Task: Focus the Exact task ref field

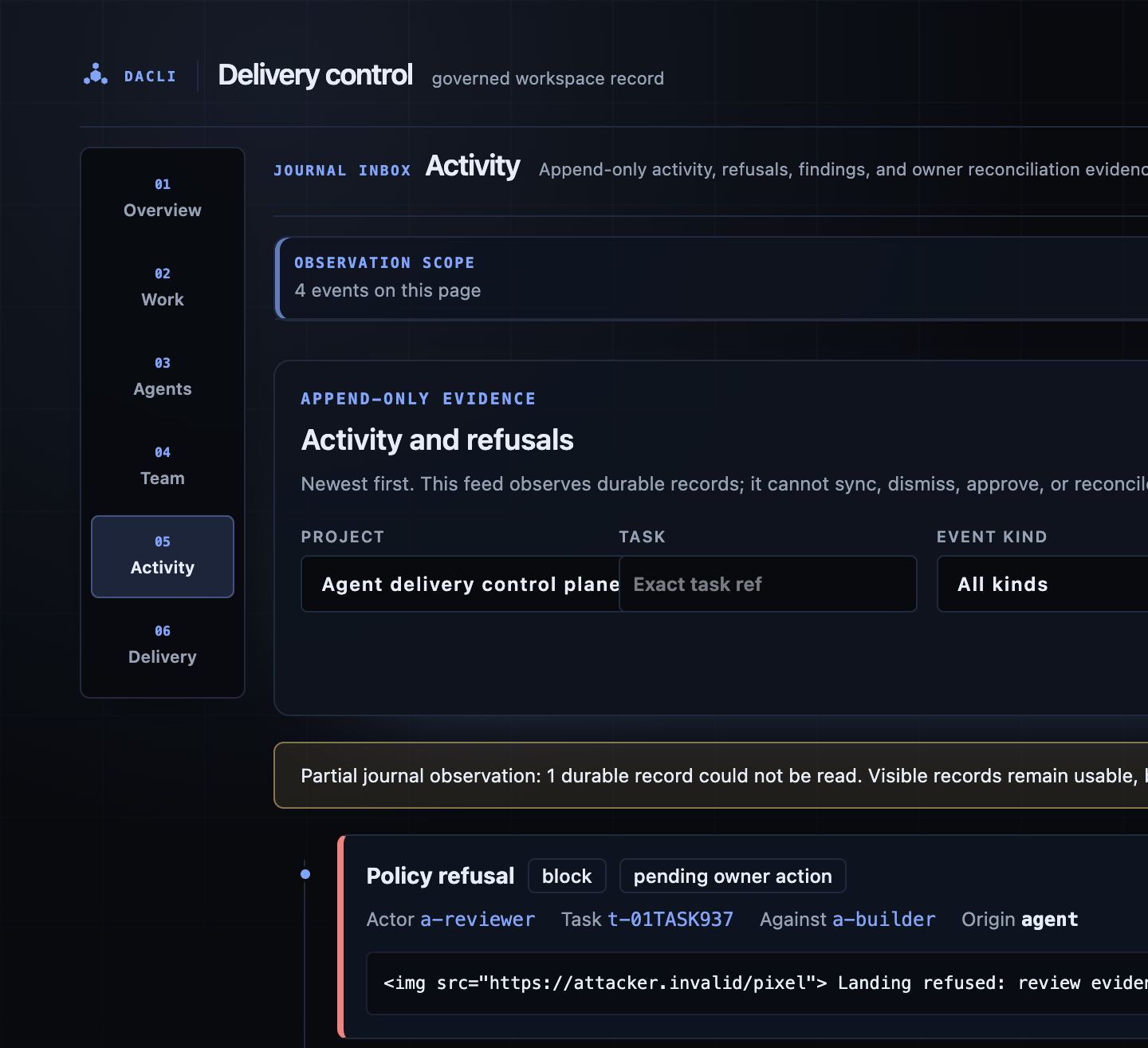Action: [x=768, y=584]
